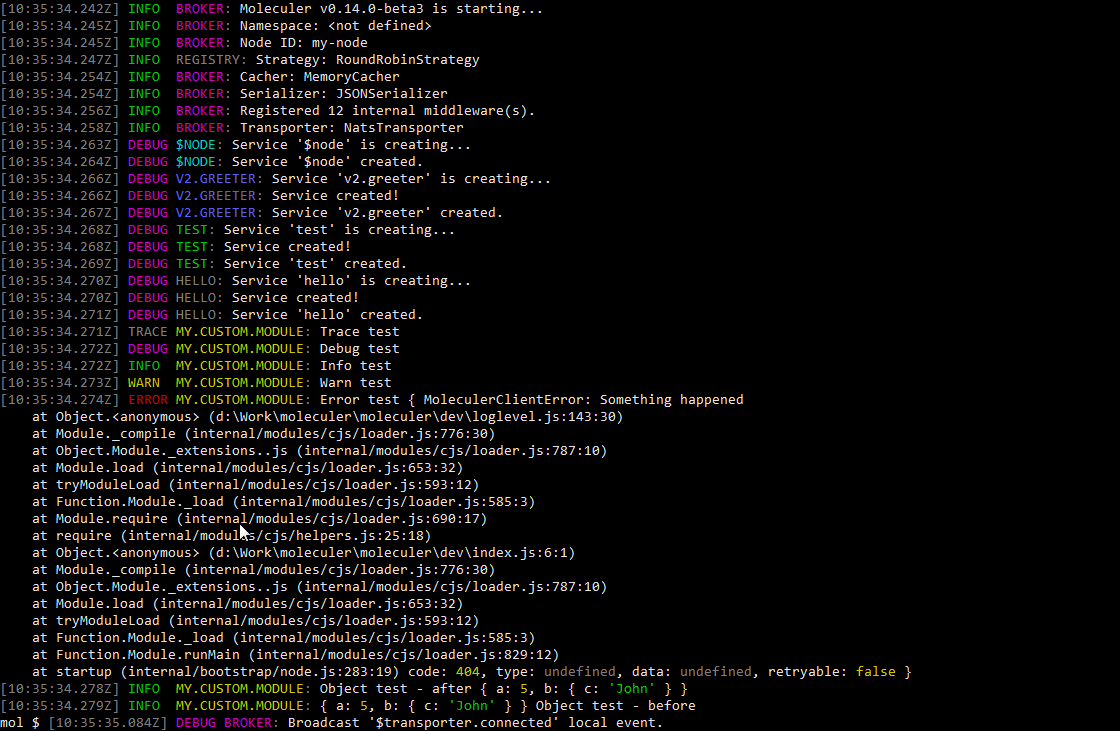The height and width of the screenshot is (731, 1120).
Task: Click the red ERROR level label
Action: pos(147,400)
